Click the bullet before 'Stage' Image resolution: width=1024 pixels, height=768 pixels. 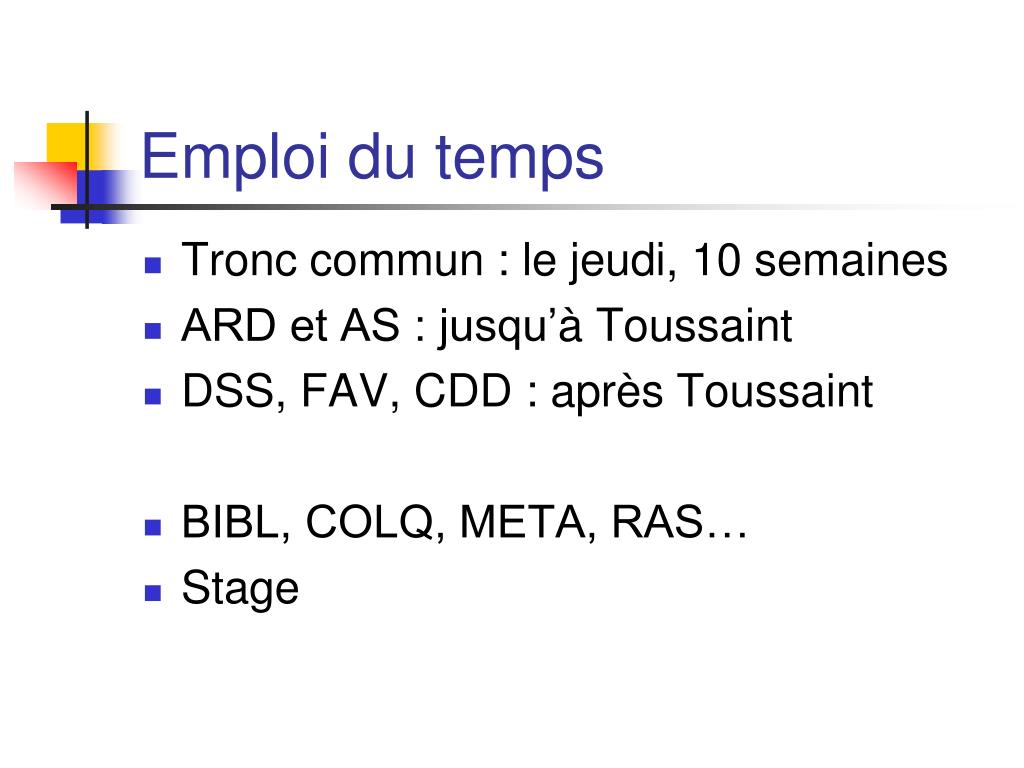click(x=153, y=592)
